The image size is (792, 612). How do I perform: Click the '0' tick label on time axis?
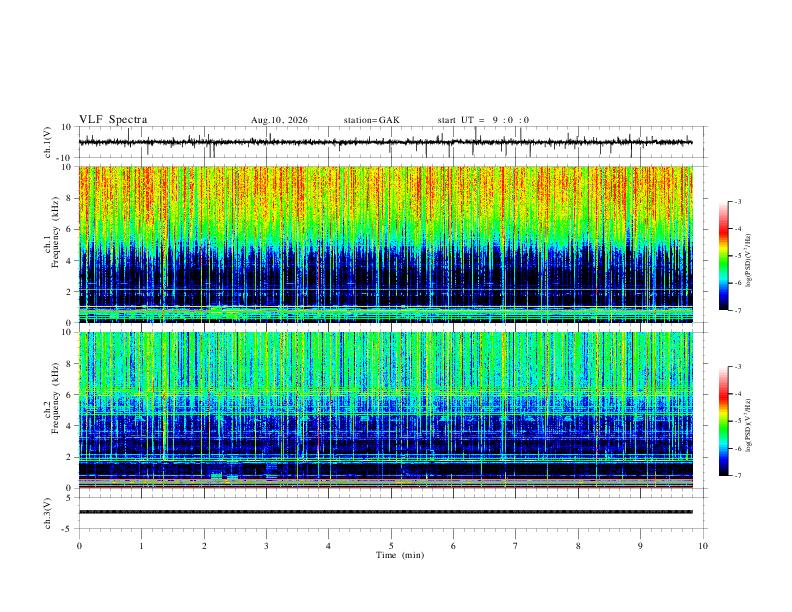[x=79, y=546]
